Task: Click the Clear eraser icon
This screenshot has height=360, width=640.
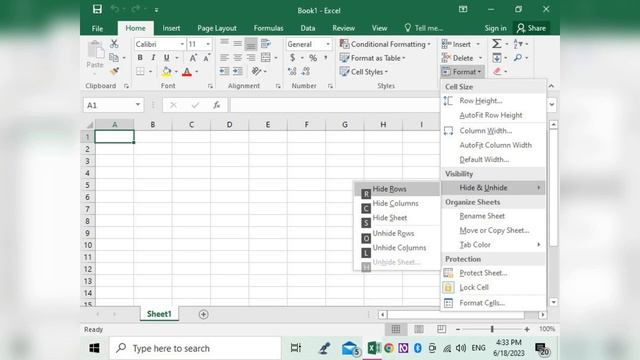Action: click(497, 71)
